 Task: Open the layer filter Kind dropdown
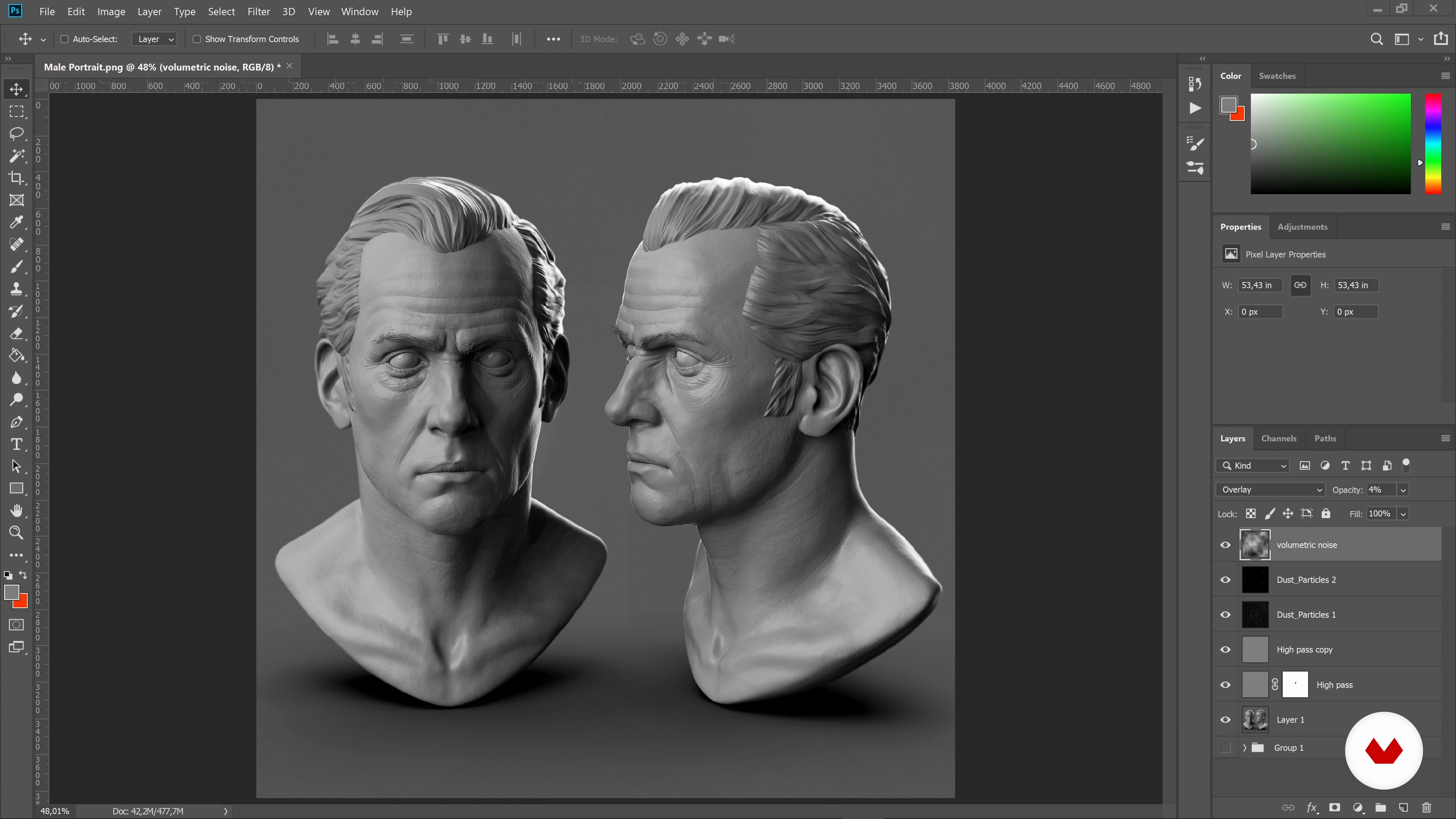coord(1252,466)
